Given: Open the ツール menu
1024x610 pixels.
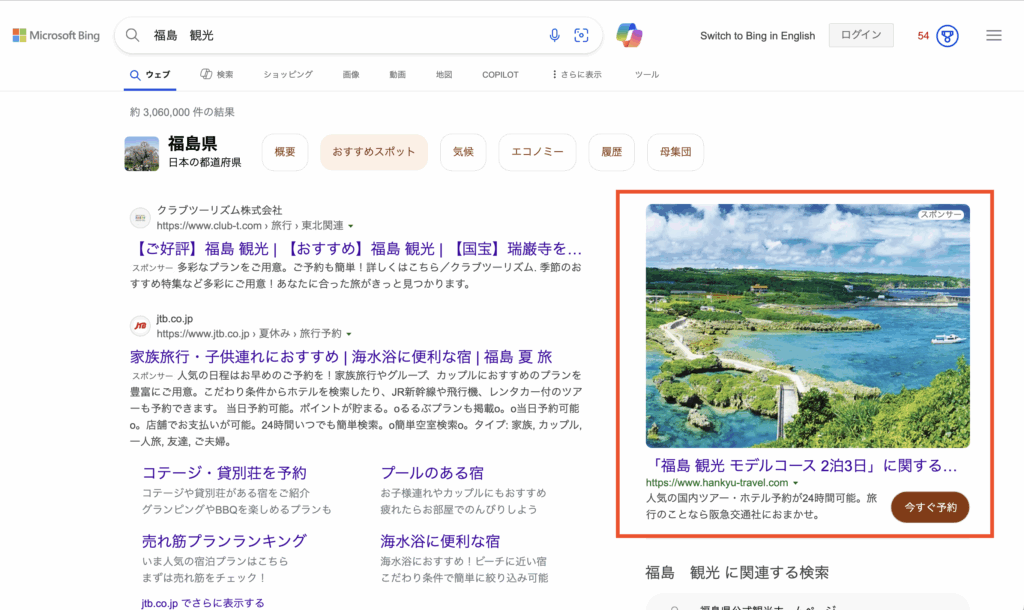Looking at the screenshot, I should coord(647,74).
